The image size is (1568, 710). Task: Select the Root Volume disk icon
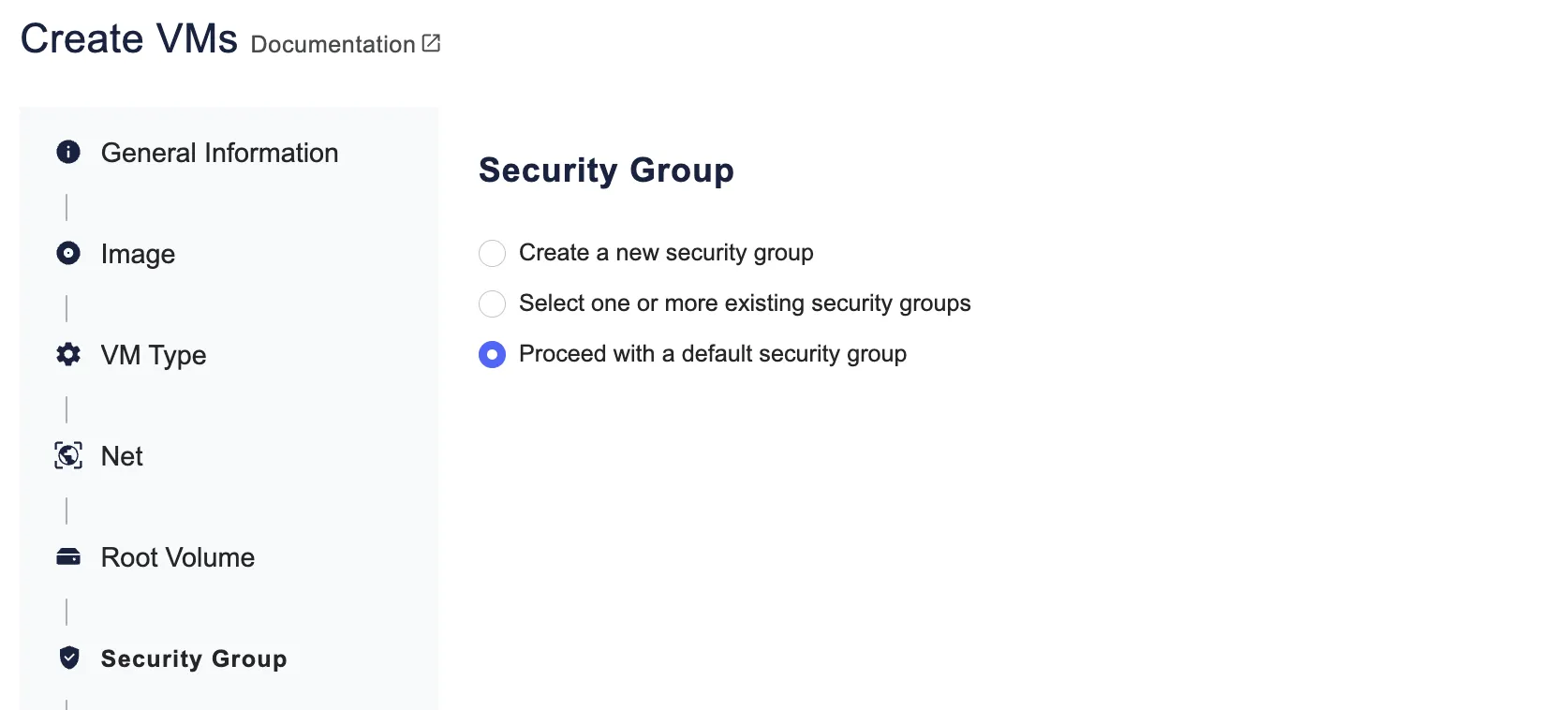(67, 555)
